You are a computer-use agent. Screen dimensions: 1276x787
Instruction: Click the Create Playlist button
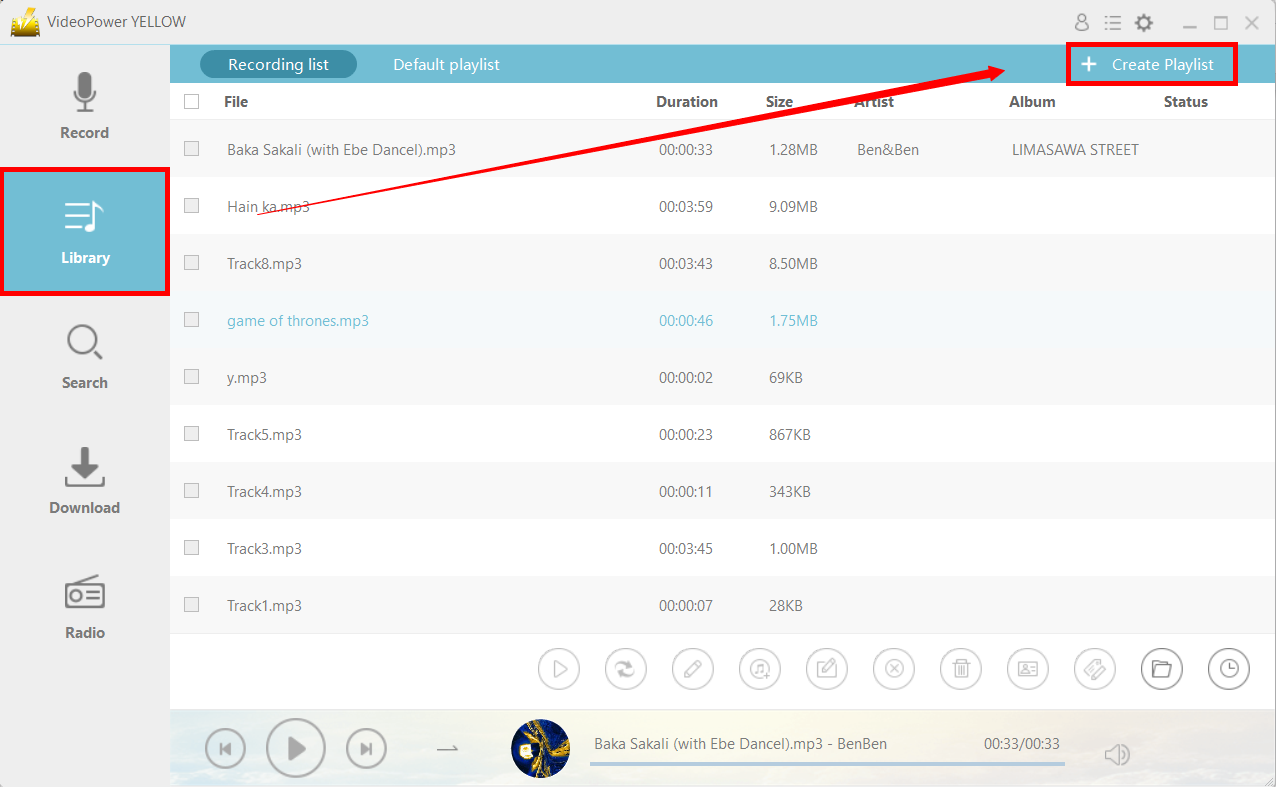click(1152, 65)
